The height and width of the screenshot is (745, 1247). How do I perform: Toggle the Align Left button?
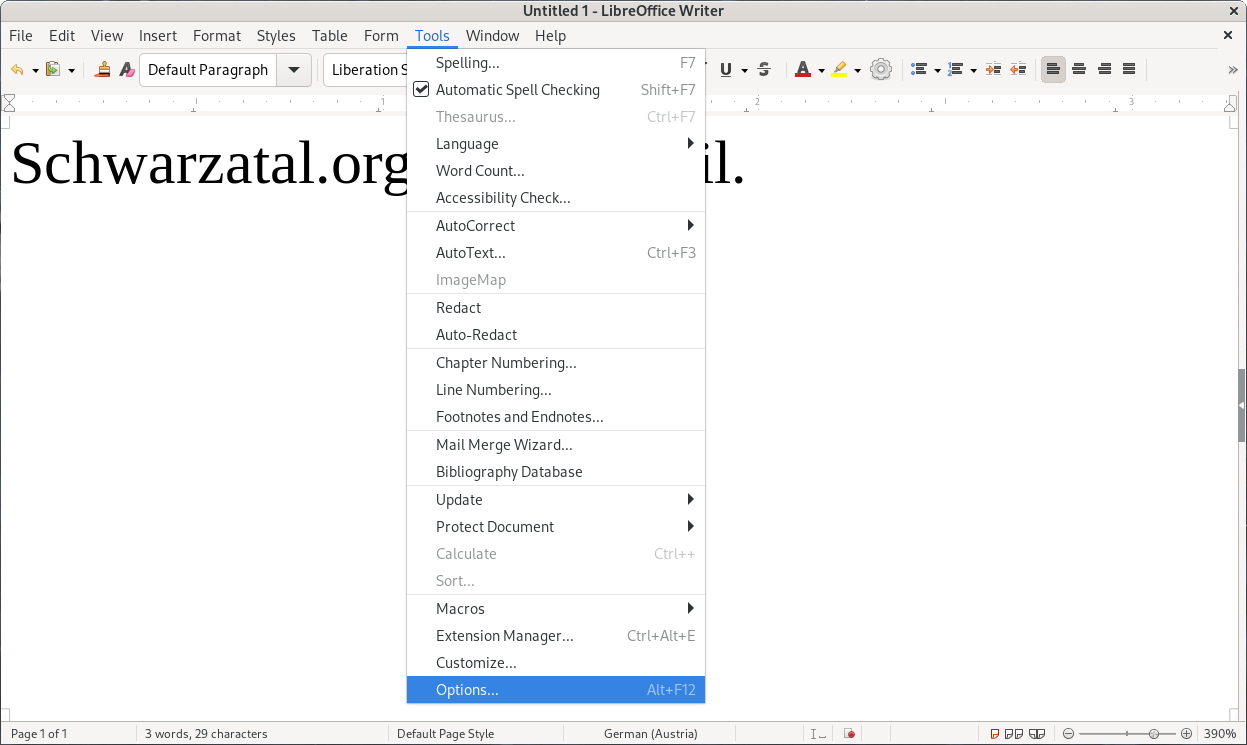click(1053, 70)
